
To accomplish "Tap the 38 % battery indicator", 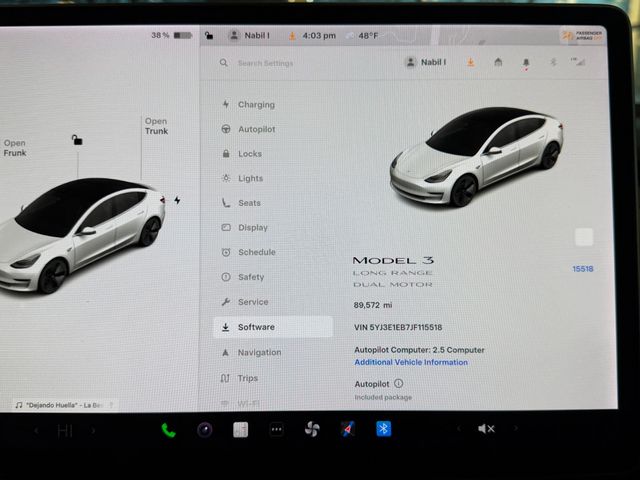I will tap(171, 36).
